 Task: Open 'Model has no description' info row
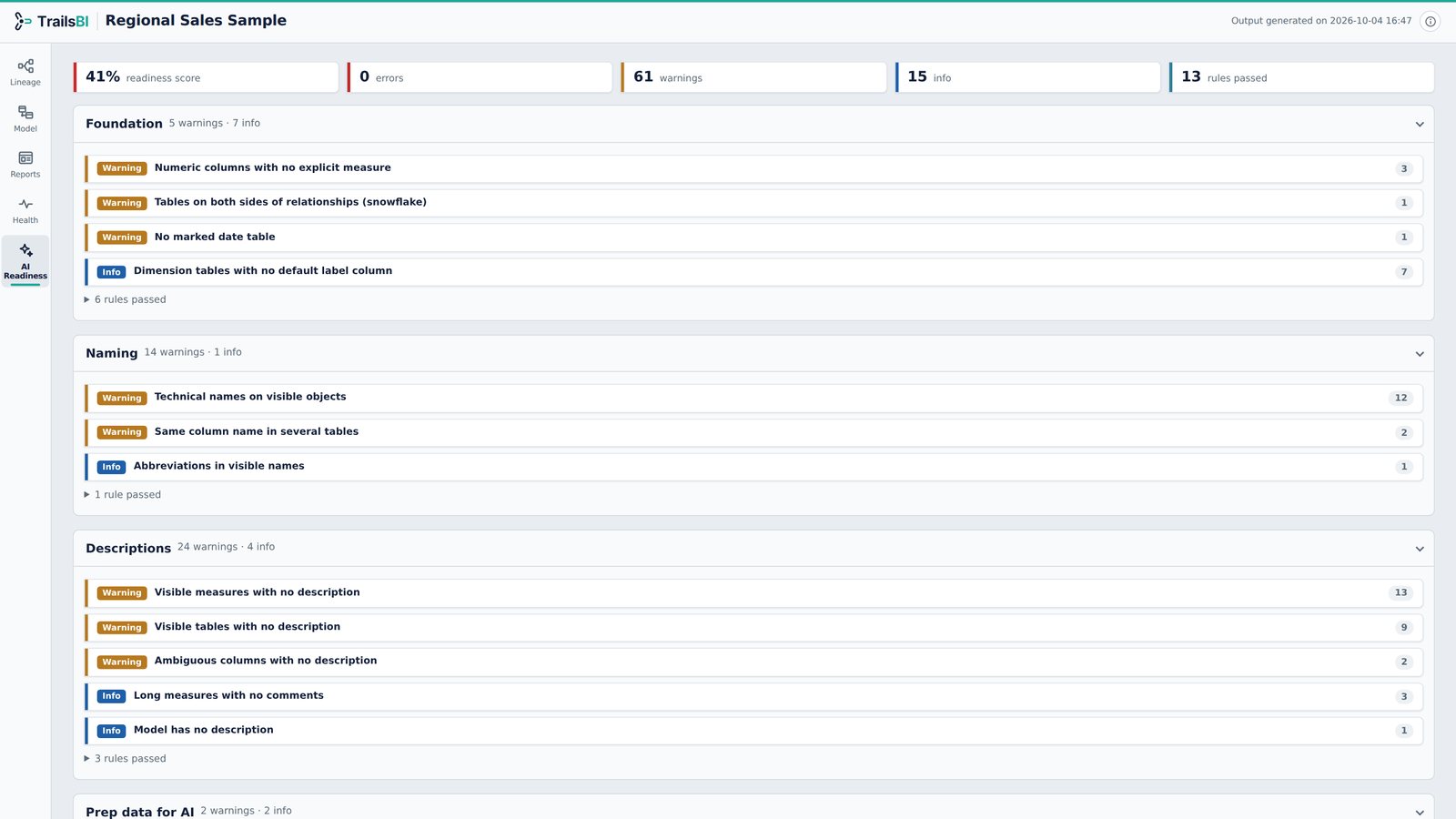click(x=753, y=731)
